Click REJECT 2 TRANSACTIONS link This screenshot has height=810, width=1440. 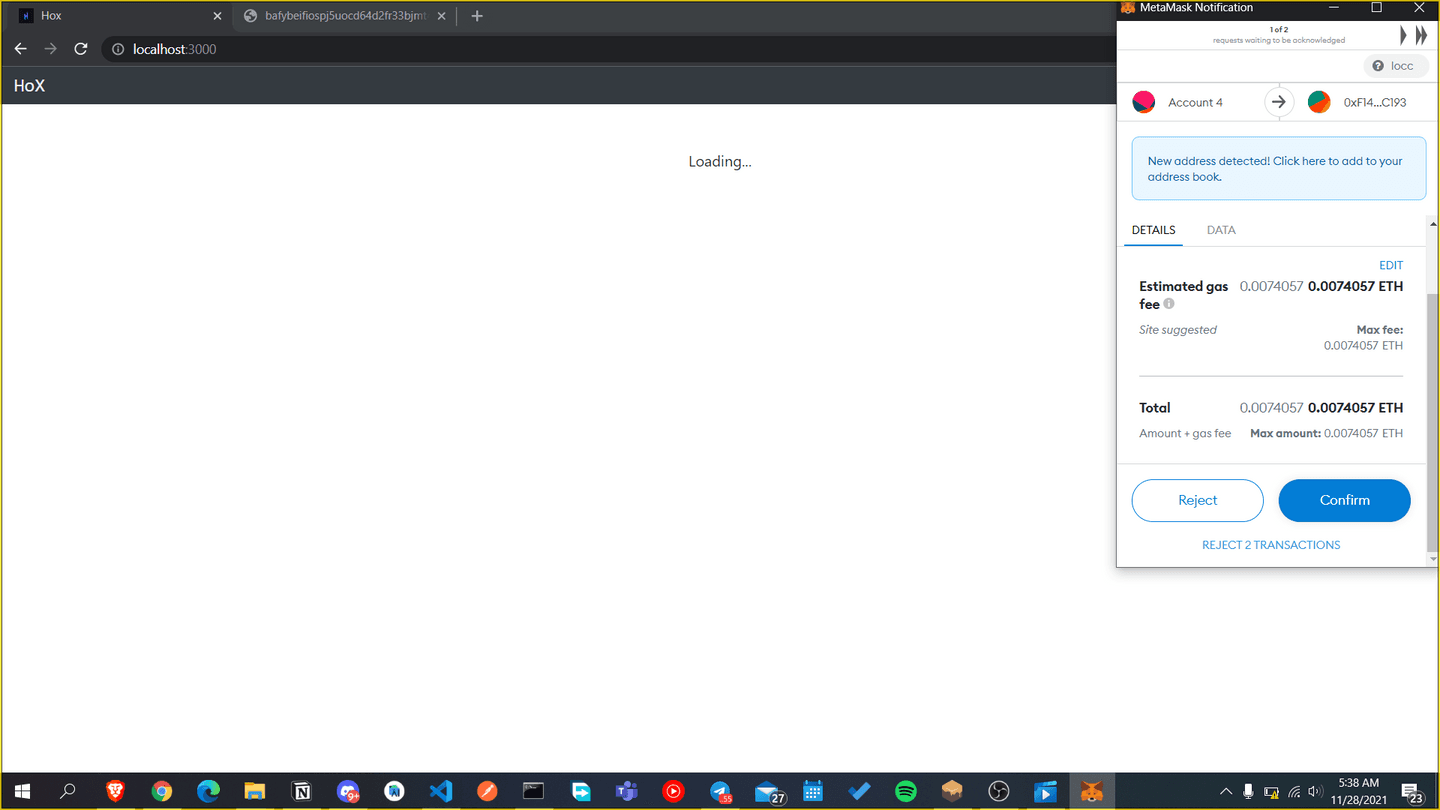(x=1271, y=545)
